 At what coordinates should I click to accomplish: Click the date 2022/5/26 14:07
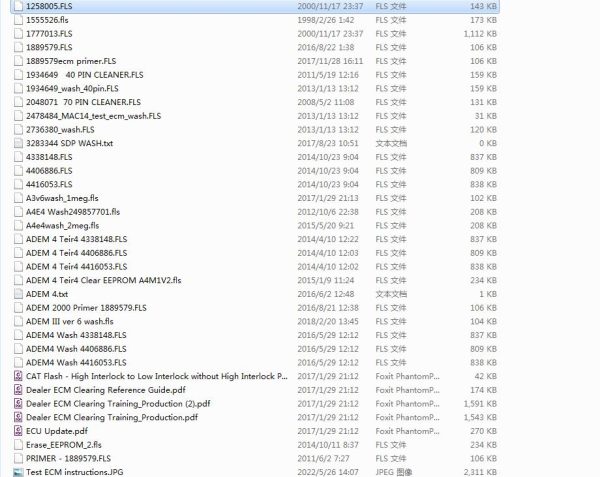coord(328,472)
